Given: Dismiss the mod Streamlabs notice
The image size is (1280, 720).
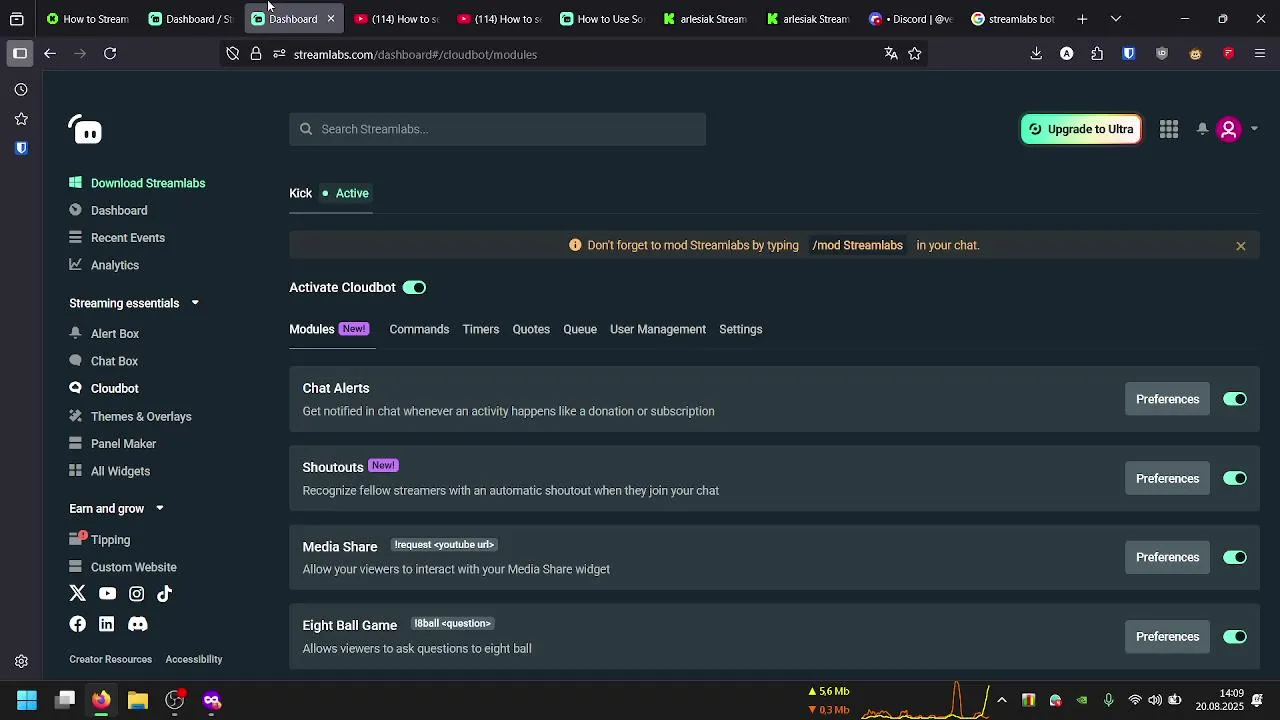Looking at the screenshot, I should (x=1241, y=246).
